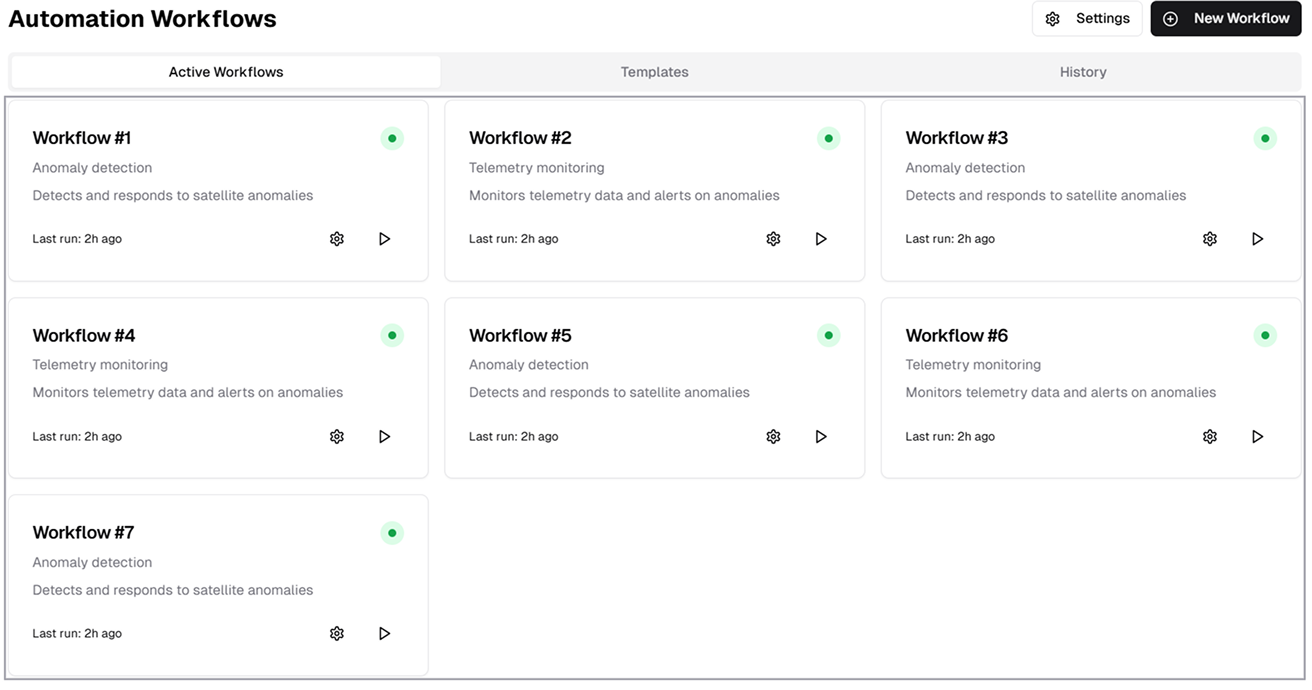The width and height of the screenshot is (1312, 690).
Task: Click the Workflow #5 title
Action: click(x=520, y=335)
